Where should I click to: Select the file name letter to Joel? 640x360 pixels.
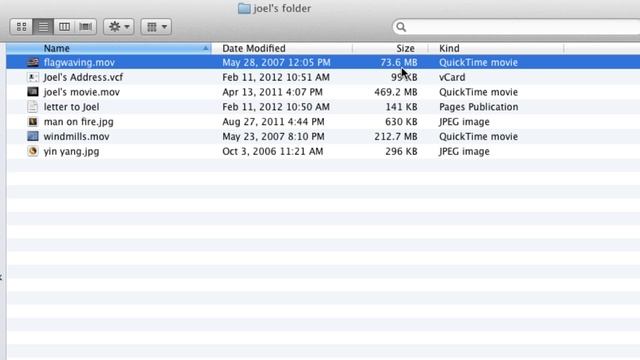coord(71,107)
